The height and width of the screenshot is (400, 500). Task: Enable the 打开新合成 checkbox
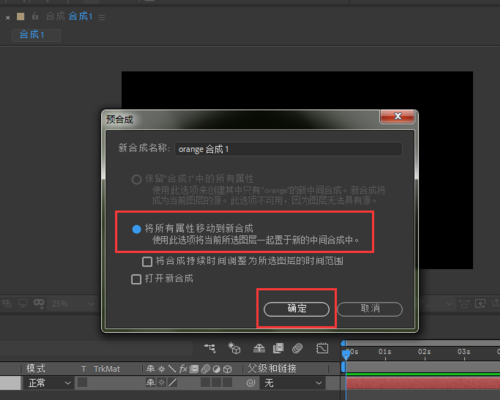(136, 279)
